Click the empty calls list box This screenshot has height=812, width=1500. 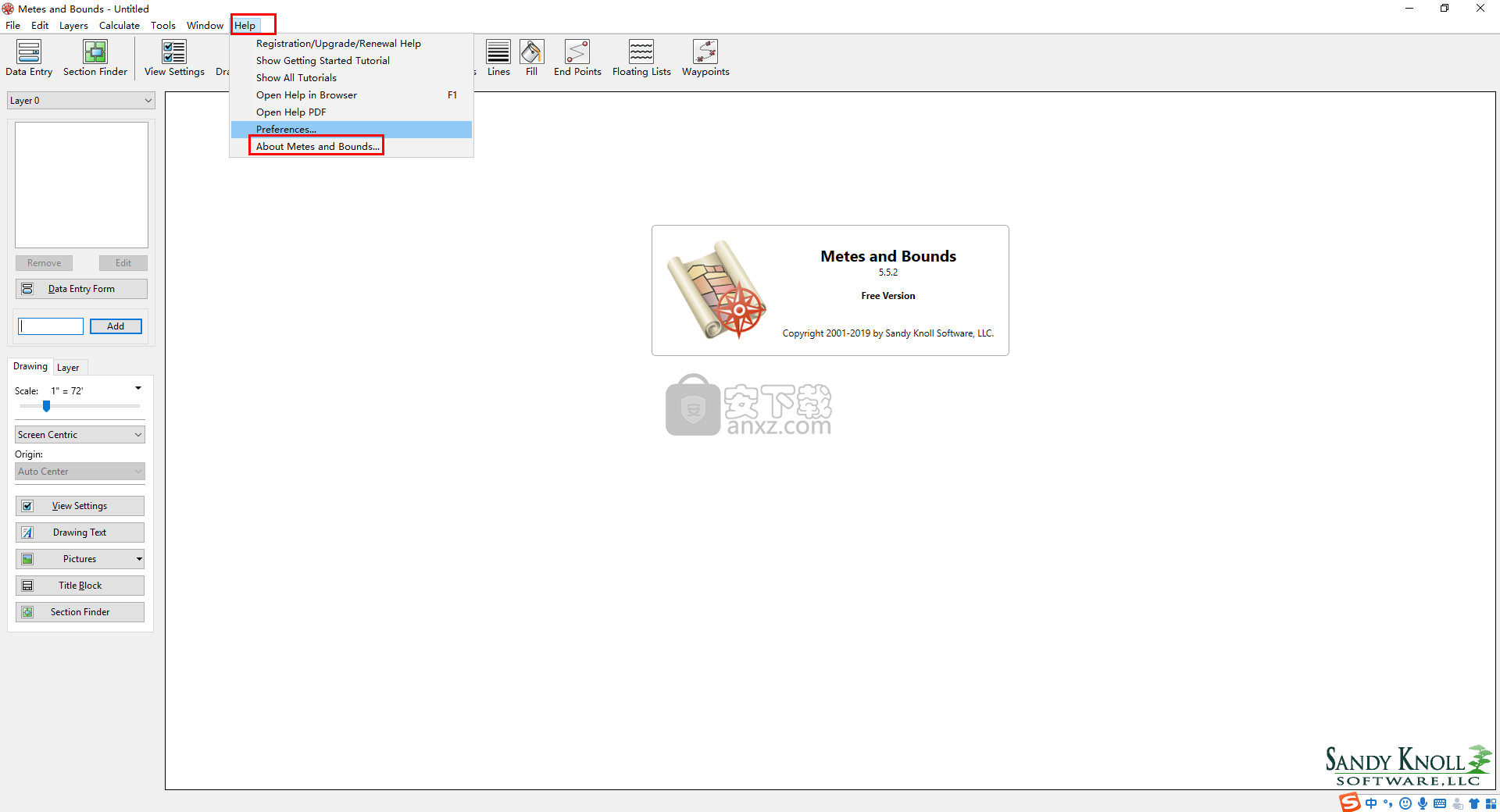coord(81,185)
